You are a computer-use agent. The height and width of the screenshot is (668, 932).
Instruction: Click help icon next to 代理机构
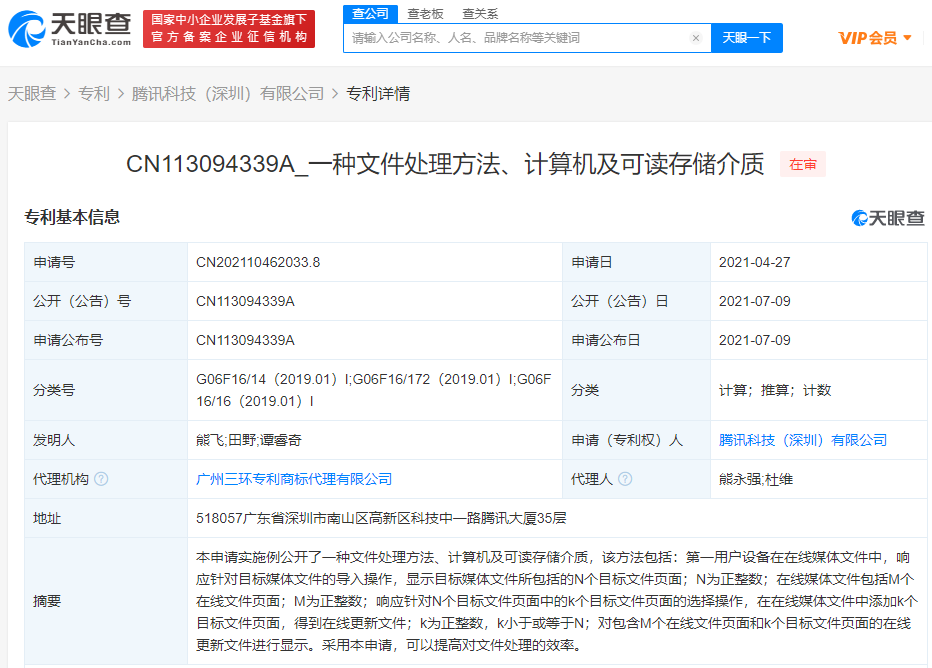click(101, 479)
